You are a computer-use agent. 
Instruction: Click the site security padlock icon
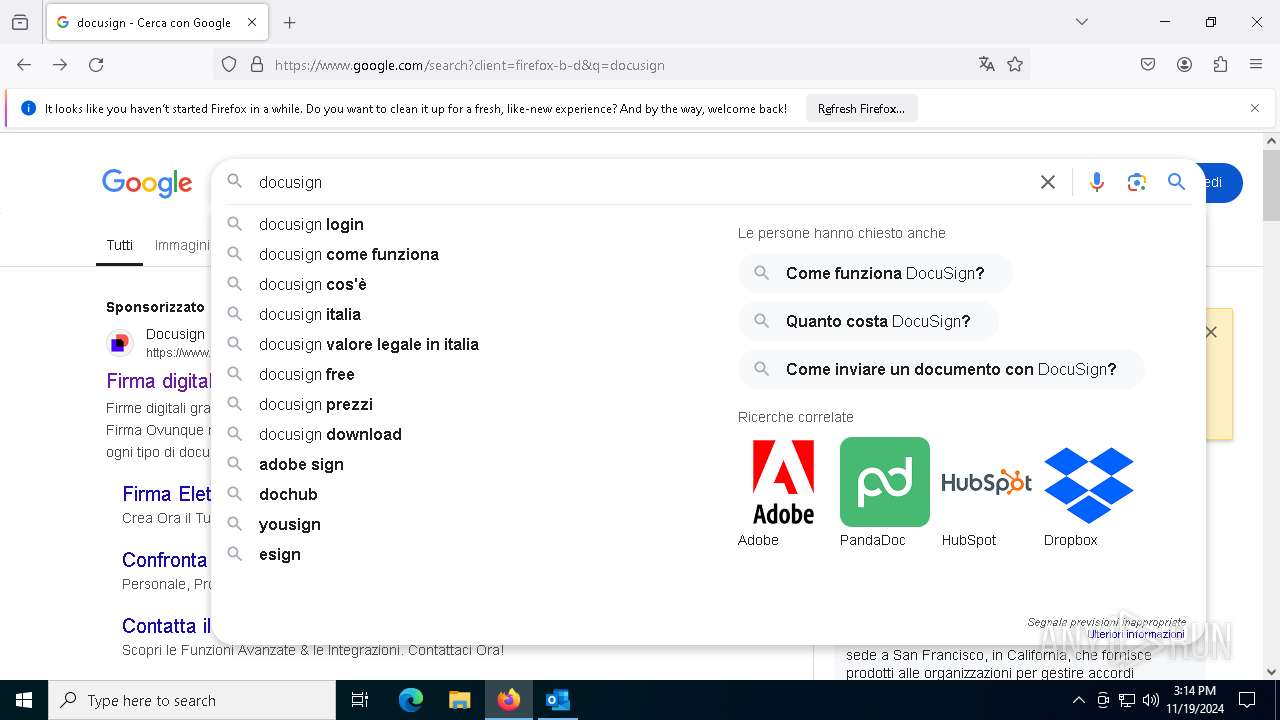pyautogui.click(x=257, y=65)
